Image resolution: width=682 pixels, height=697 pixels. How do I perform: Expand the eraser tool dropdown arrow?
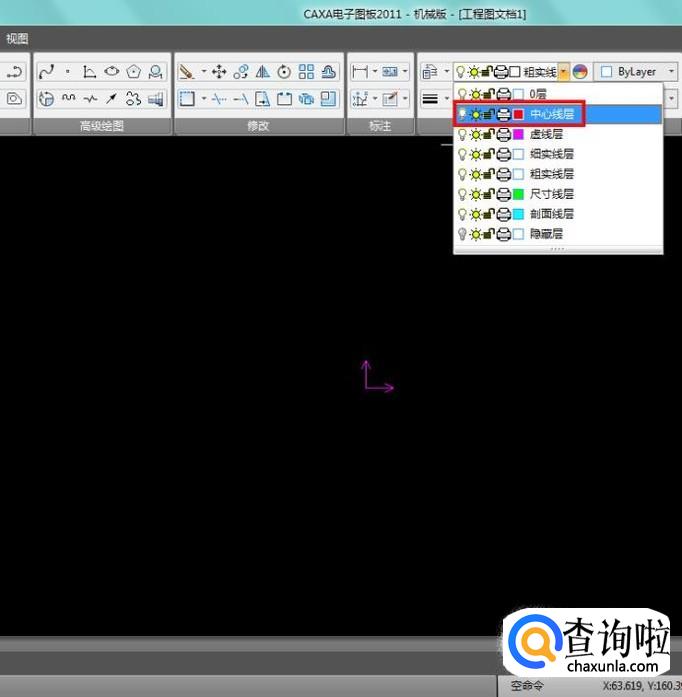[x=204, y=72]
